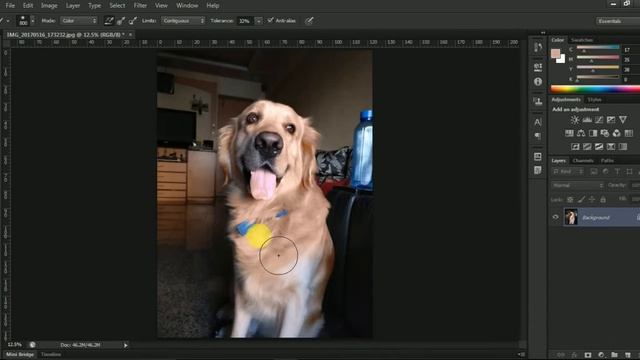
Task: Create new adjustment layer from panel bottom
Action: (601, 355)
